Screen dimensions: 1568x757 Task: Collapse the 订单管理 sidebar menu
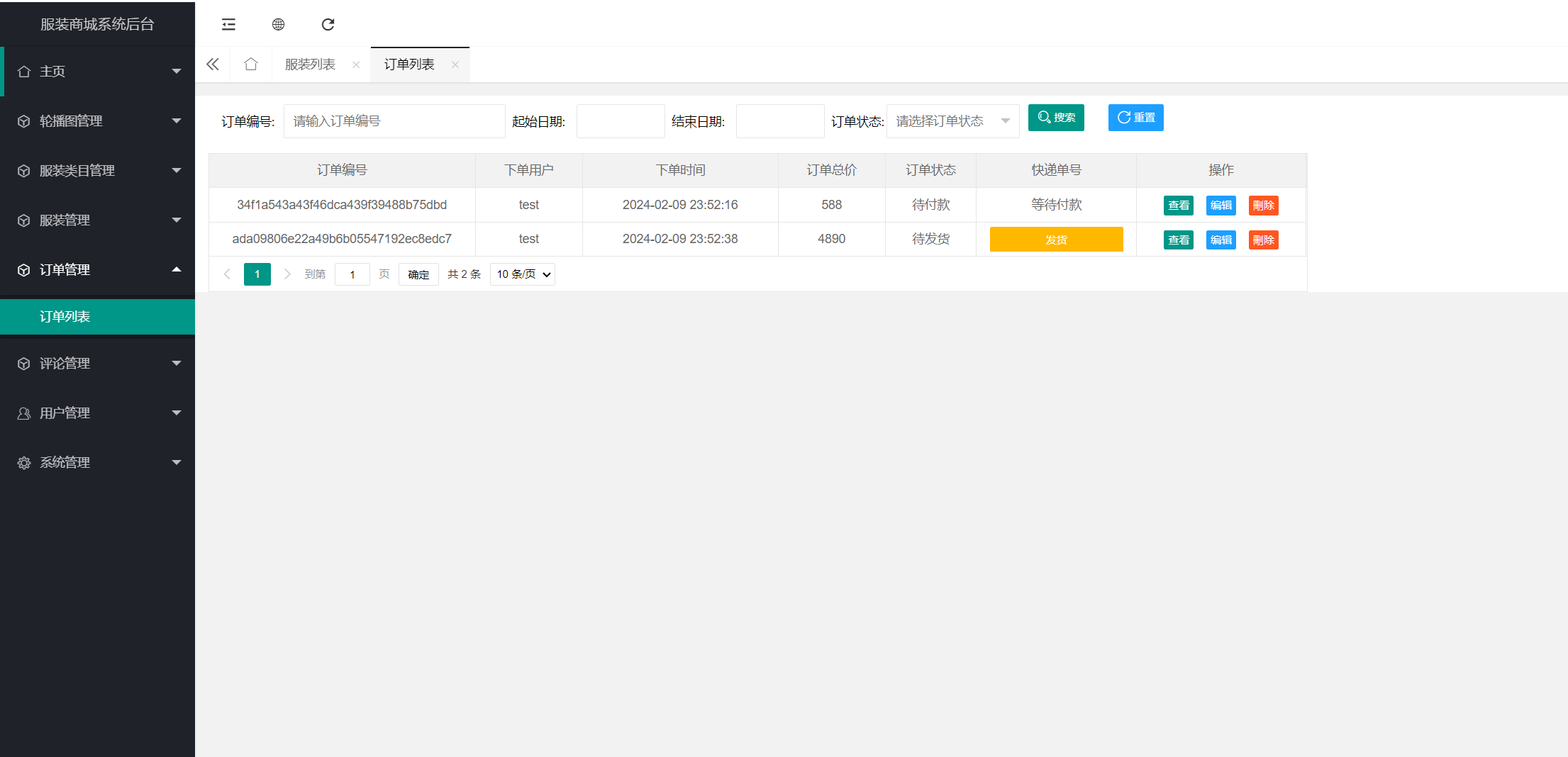[x=97, y=270]
